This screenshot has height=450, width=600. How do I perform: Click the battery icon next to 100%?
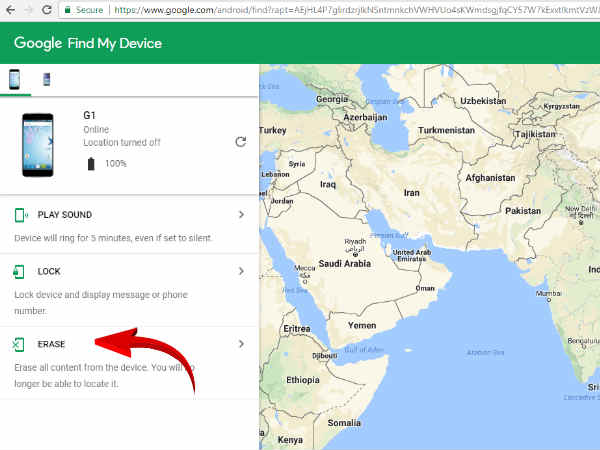coord(91,164)
